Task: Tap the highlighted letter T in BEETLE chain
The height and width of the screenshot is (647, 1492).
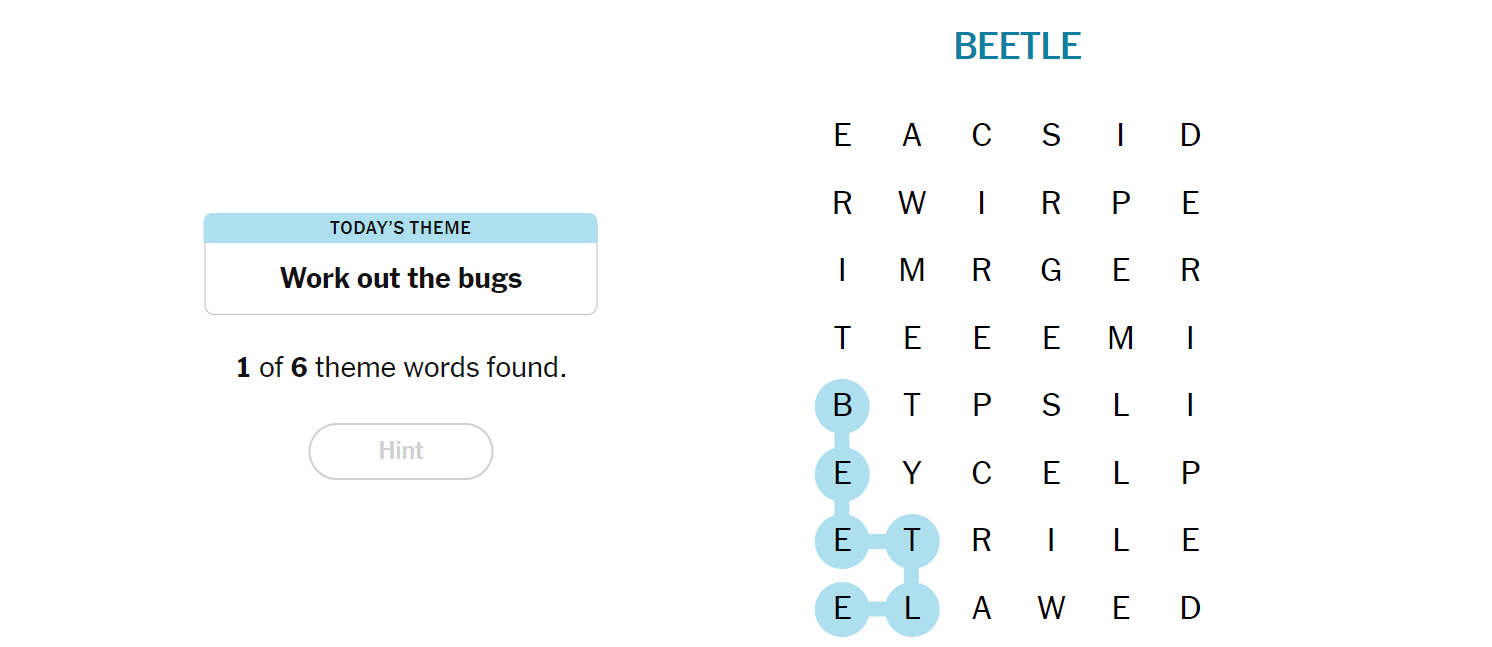Action: (912, 540)
